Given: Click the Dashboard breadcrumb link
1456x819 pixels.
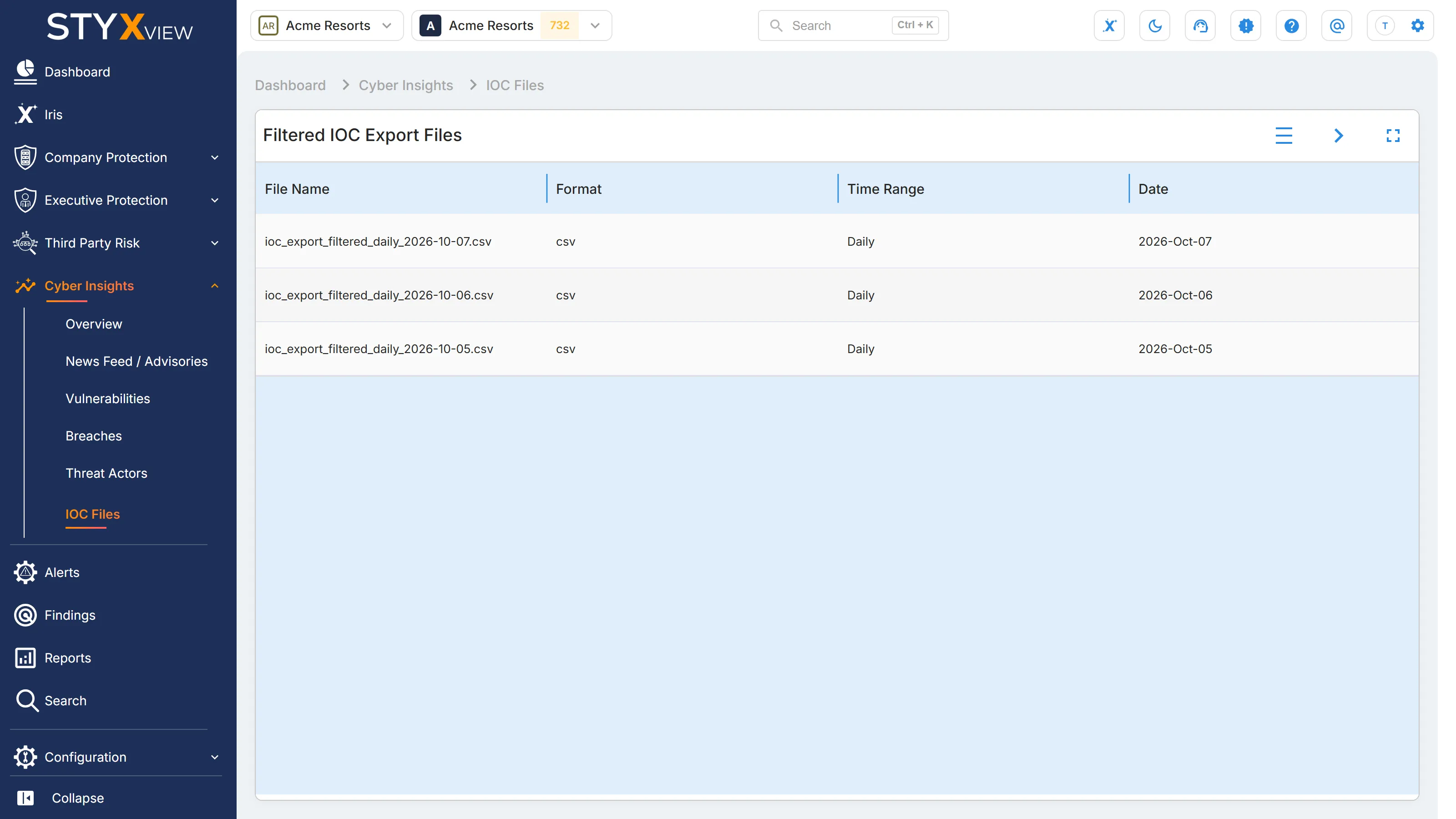Looking at the screenshot, I should [x=290, y=86].
